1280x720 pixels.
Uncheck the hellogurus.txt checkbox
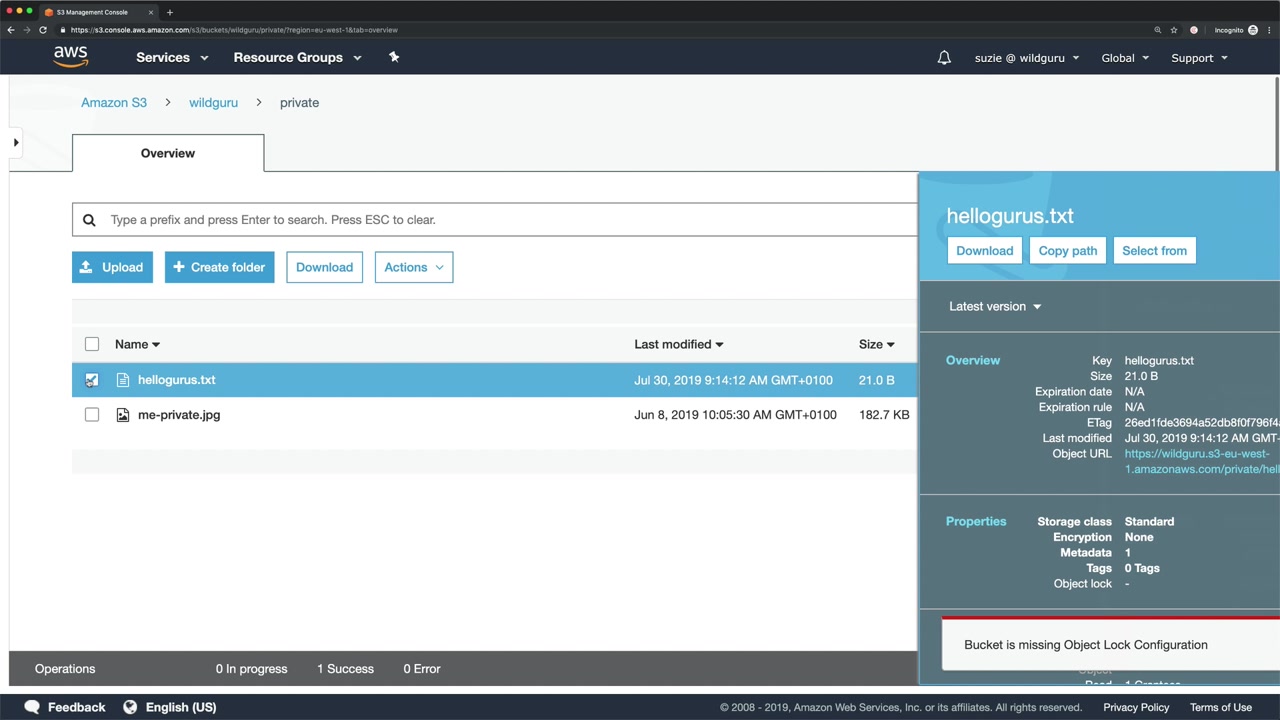(x=92, y=380)
